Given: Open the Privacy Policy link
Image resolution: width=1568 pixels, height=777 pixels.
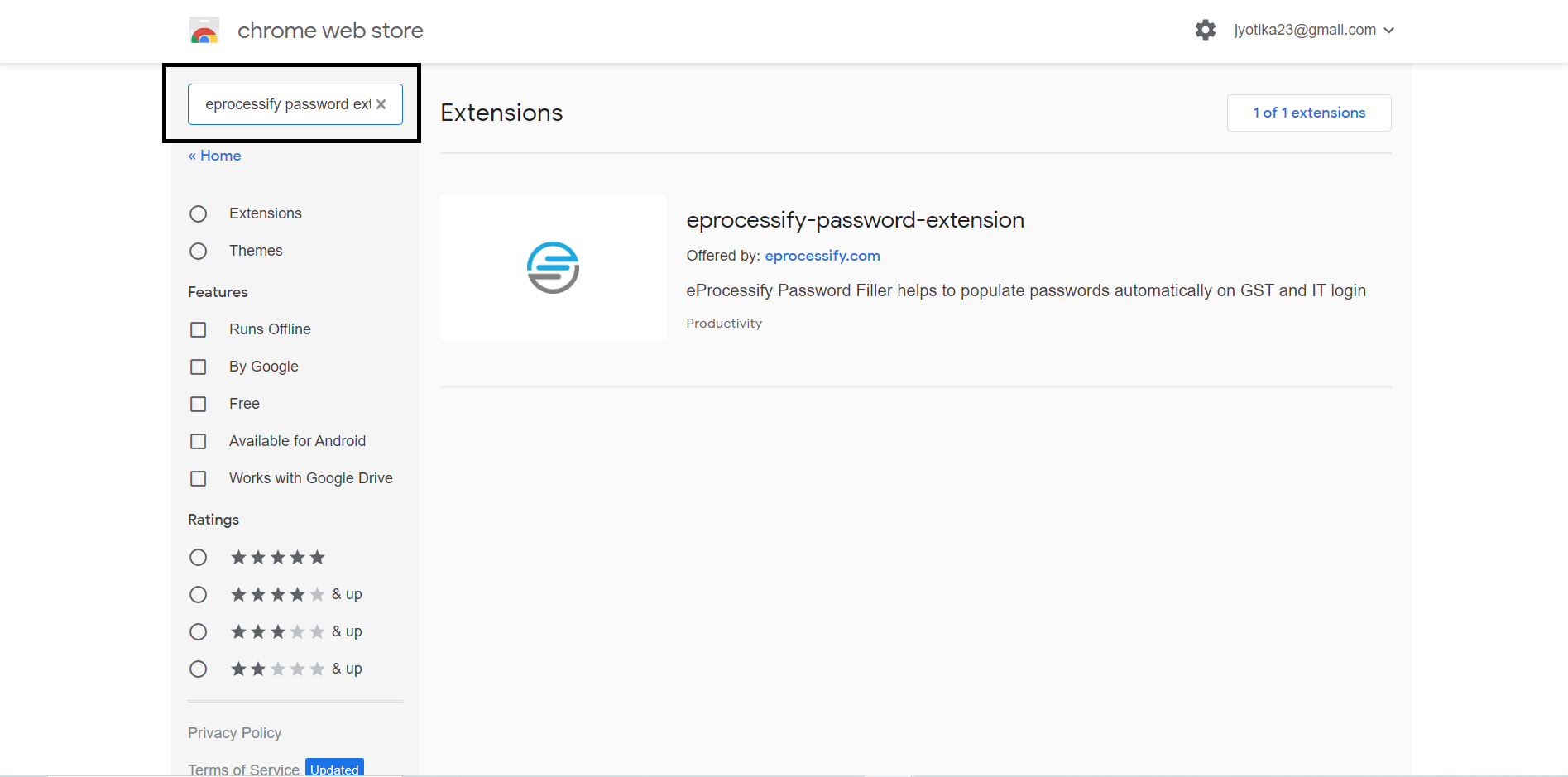Looking at the screenshot, I should pos(234,733).
